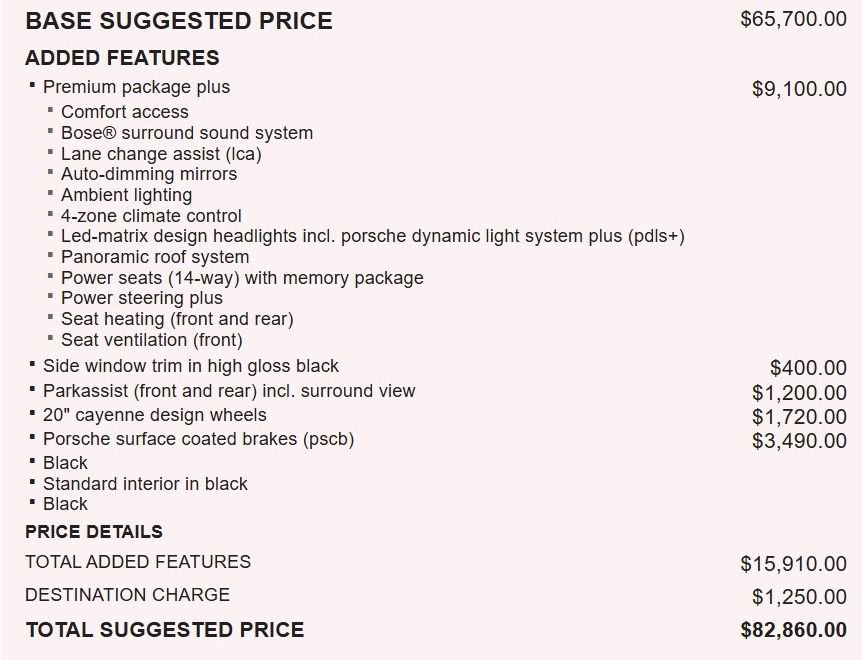Click the $65,700.00 base price amount

(793, 19)
